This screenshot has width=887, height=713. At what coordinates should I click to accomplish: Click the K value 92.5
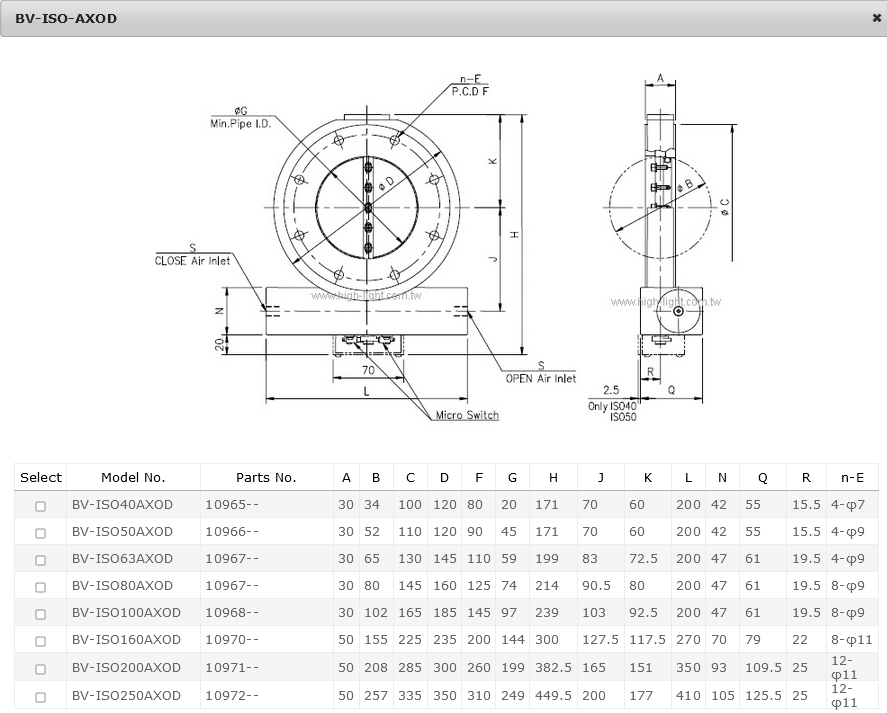(x=643, y=613)
